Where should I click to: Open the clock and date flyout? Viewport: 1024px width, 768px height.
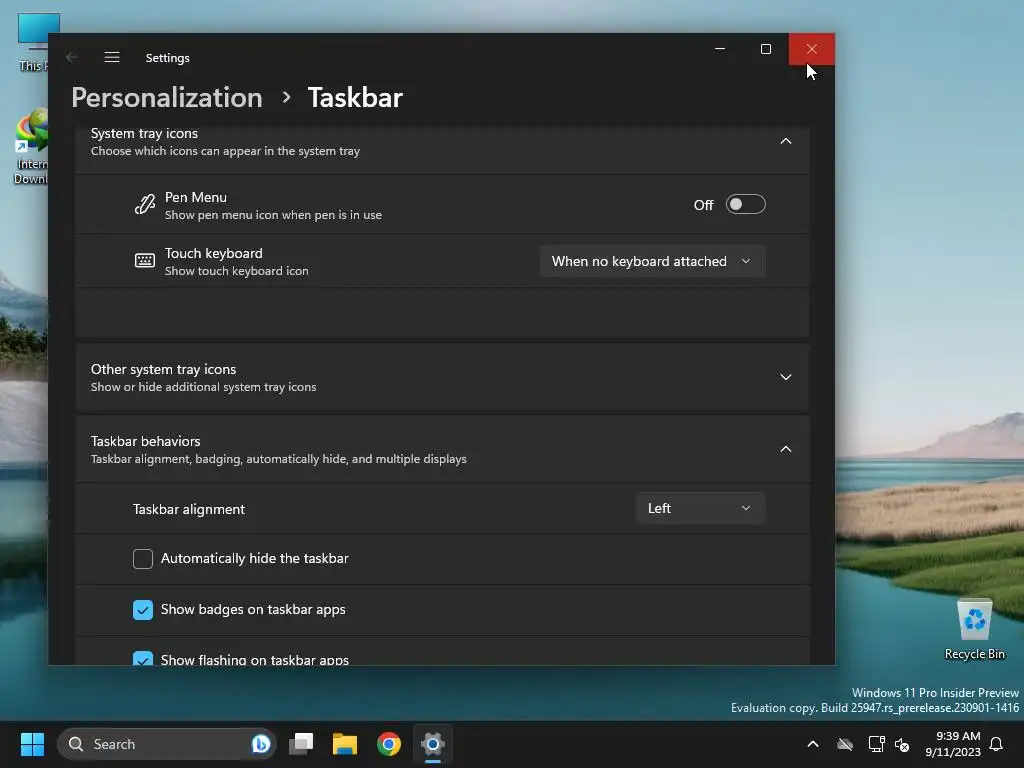[953, 744]
